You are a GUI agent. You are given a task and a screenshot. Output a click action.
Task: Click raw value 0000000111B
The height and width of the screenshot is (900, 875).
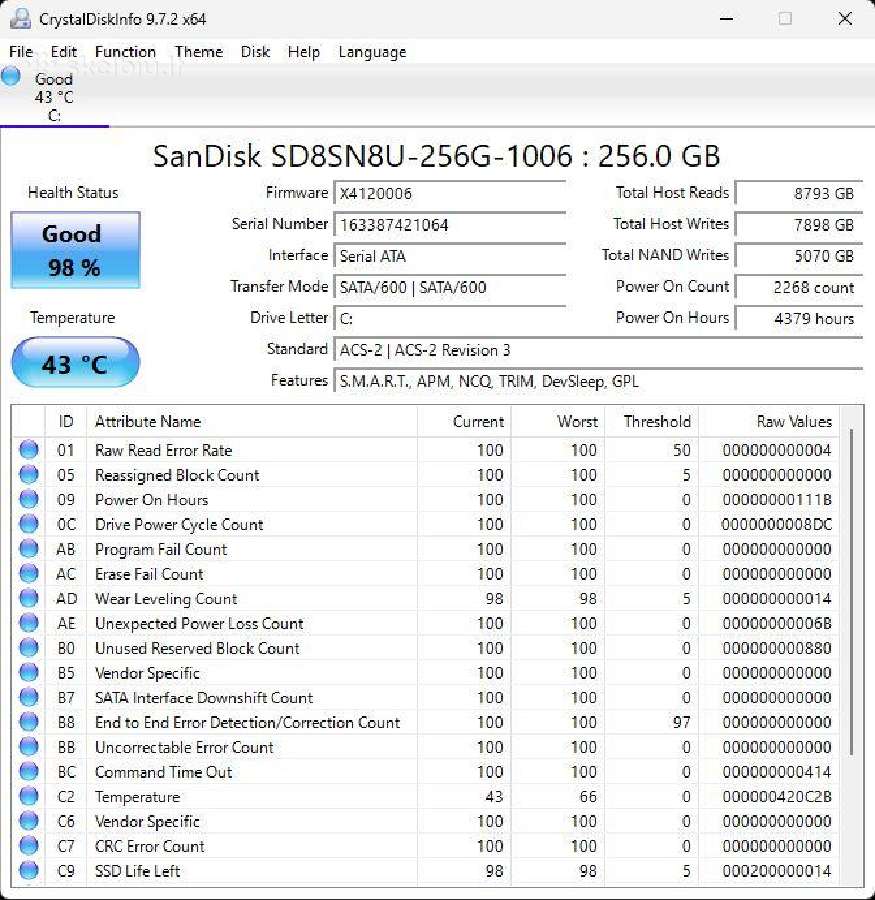point(777,499)
